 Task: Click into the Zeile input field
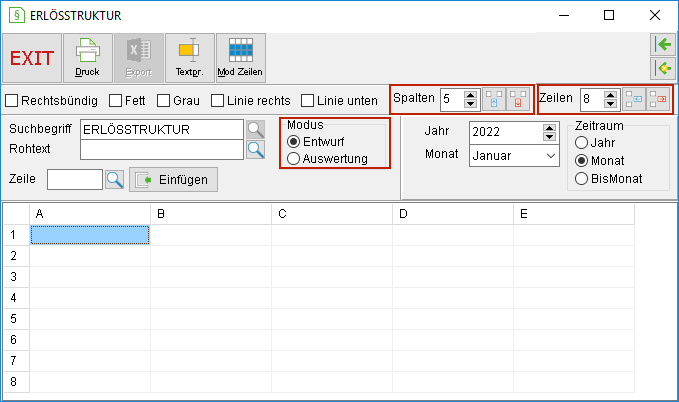[75, 179]
